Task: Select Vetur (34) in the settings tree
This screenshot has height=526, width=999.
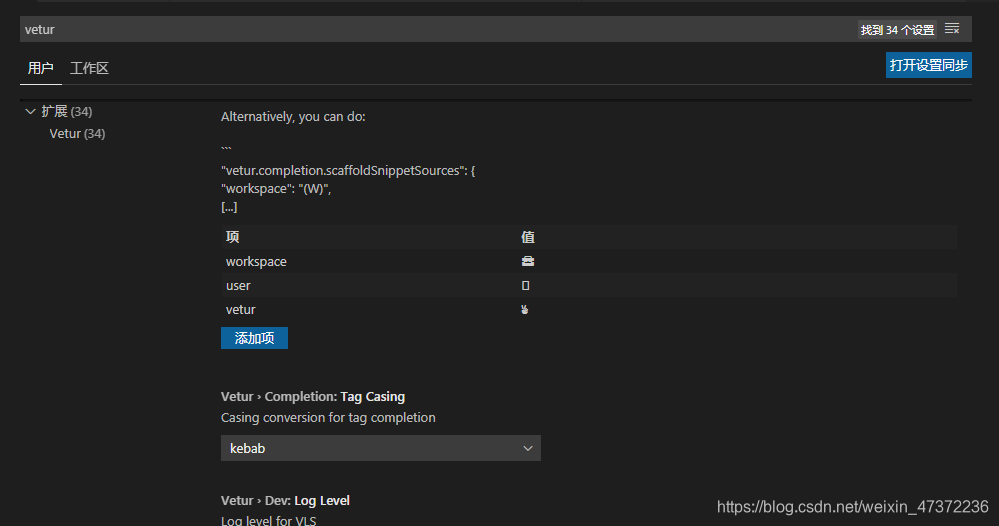Action: 77,134
